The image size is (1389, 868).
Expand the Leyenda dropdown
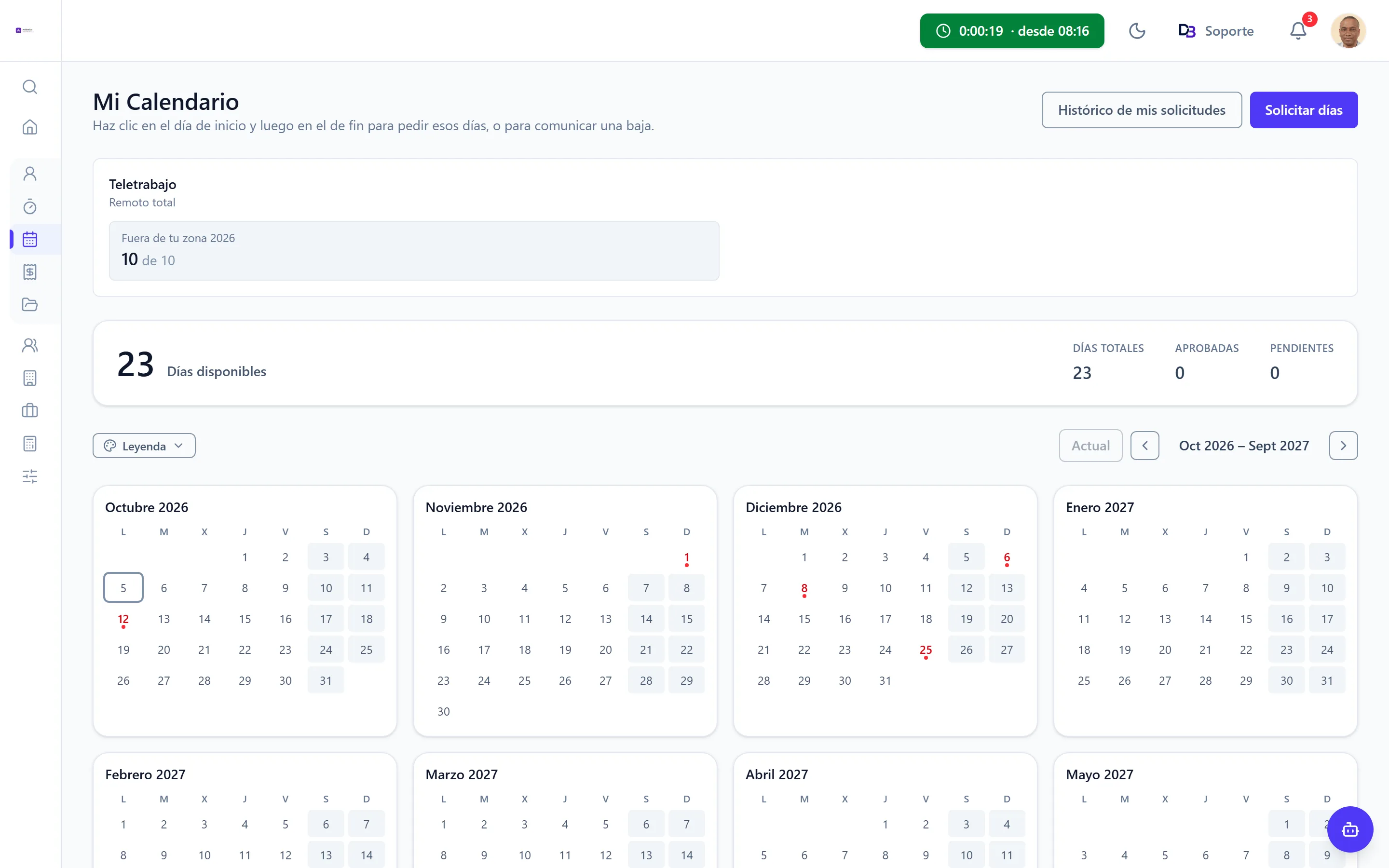(x=144, y=446)
